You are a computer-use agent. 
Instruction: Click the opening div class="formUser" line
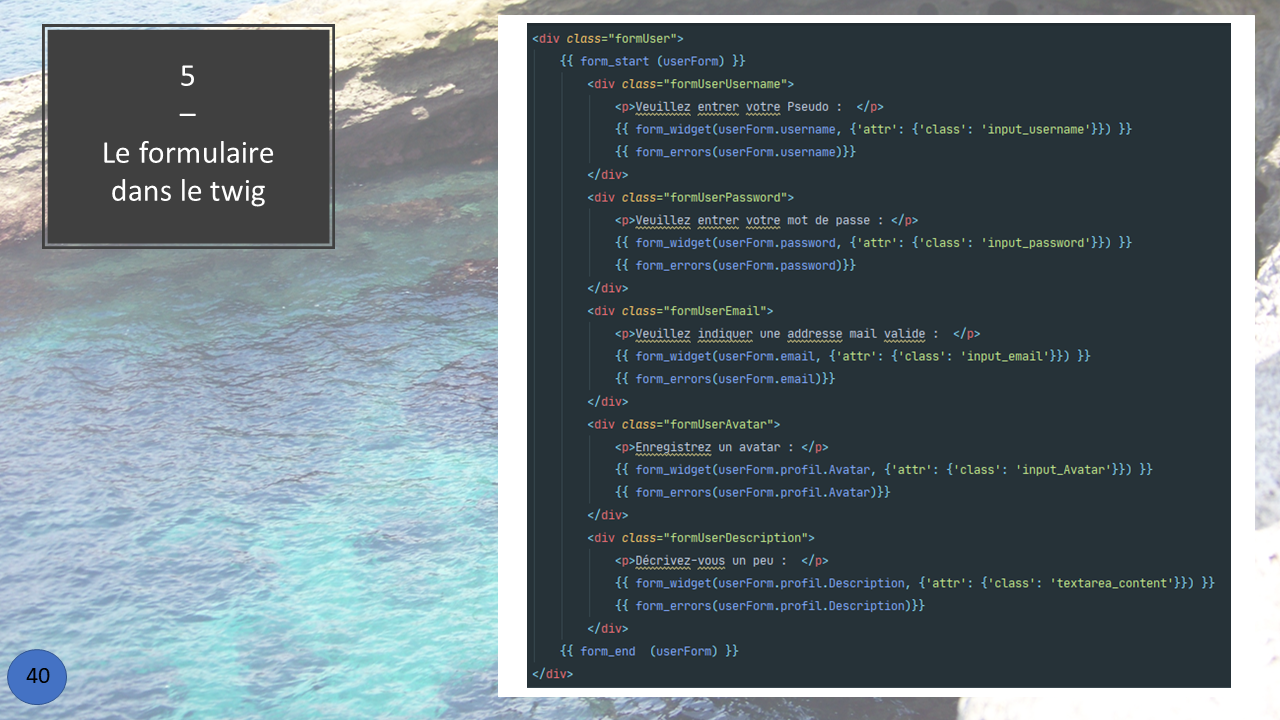[x=608, y=39]
